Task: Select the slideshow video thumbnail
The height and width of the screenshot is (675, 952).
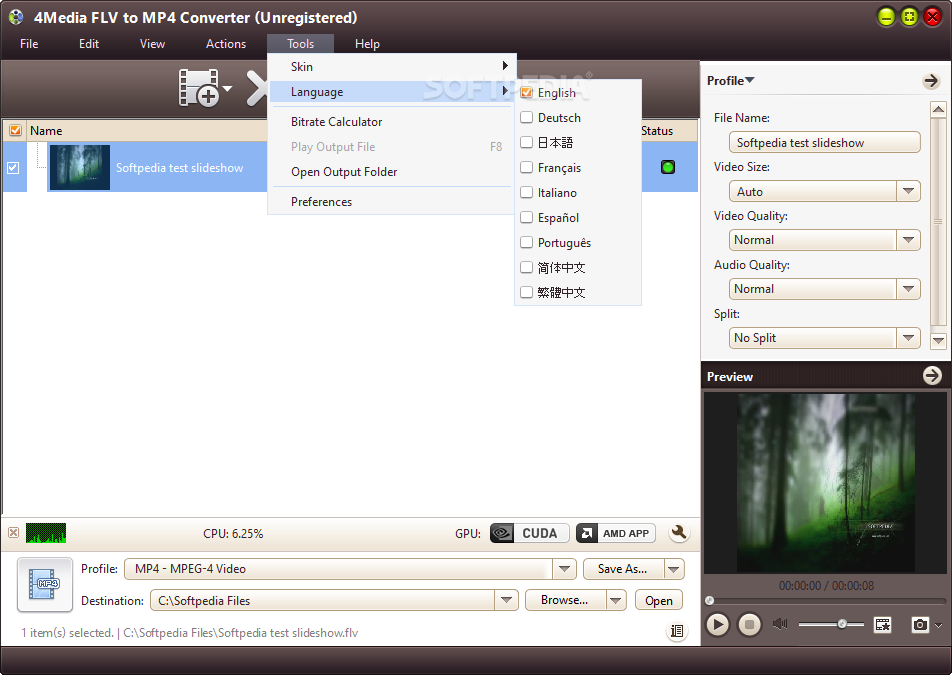Action: click(x=80, y=167)
